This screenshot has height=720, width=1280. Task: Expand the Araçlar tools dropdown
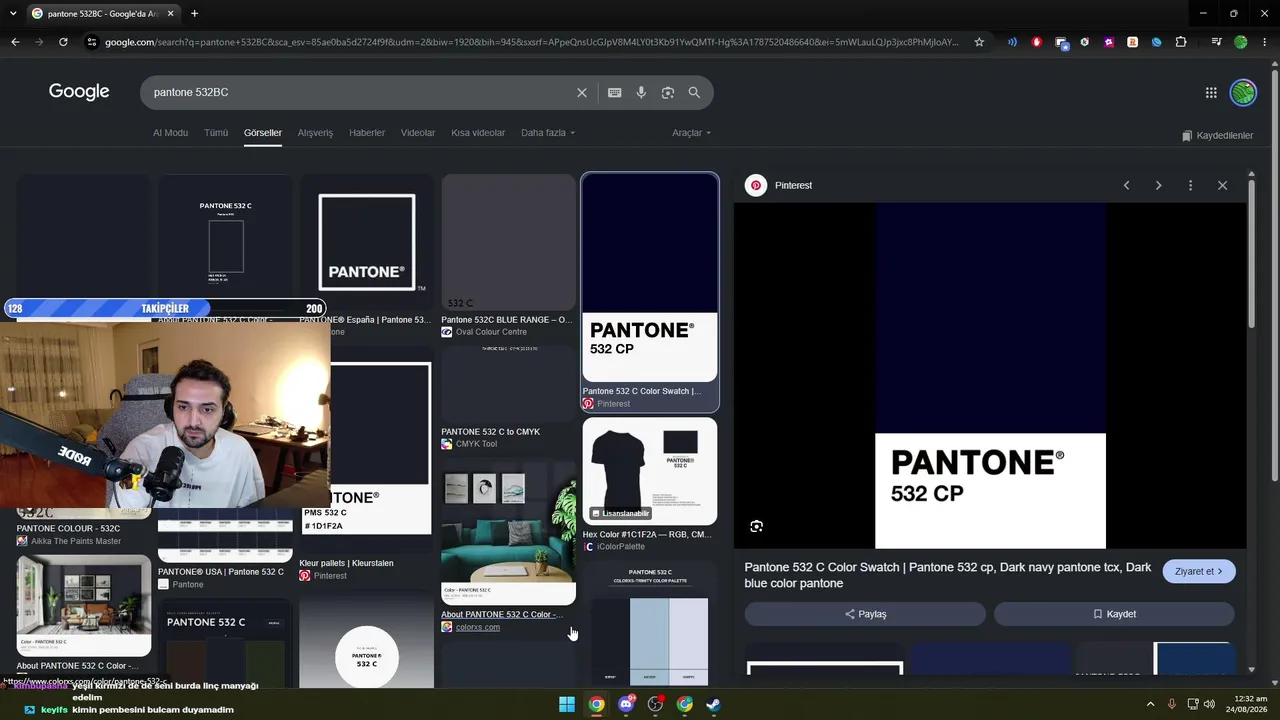(692, 133)
